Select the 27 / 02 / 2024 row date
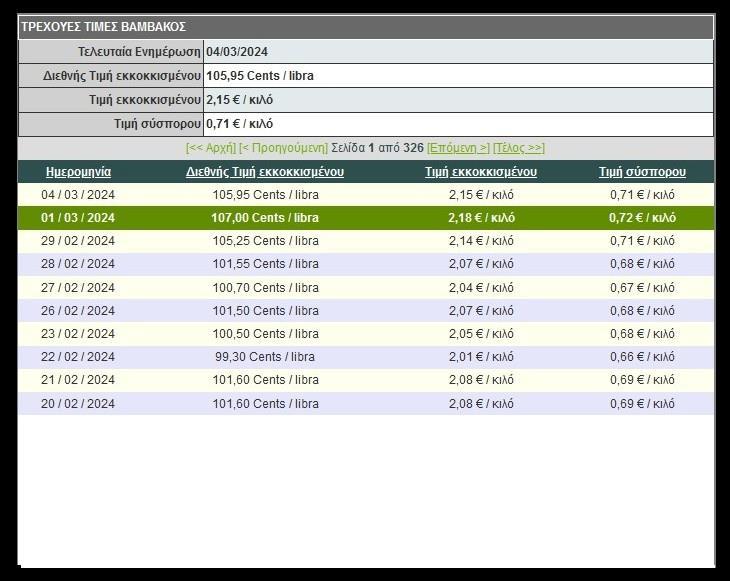Viewport: 730px width, 581px height. click(x=78, y=288)
